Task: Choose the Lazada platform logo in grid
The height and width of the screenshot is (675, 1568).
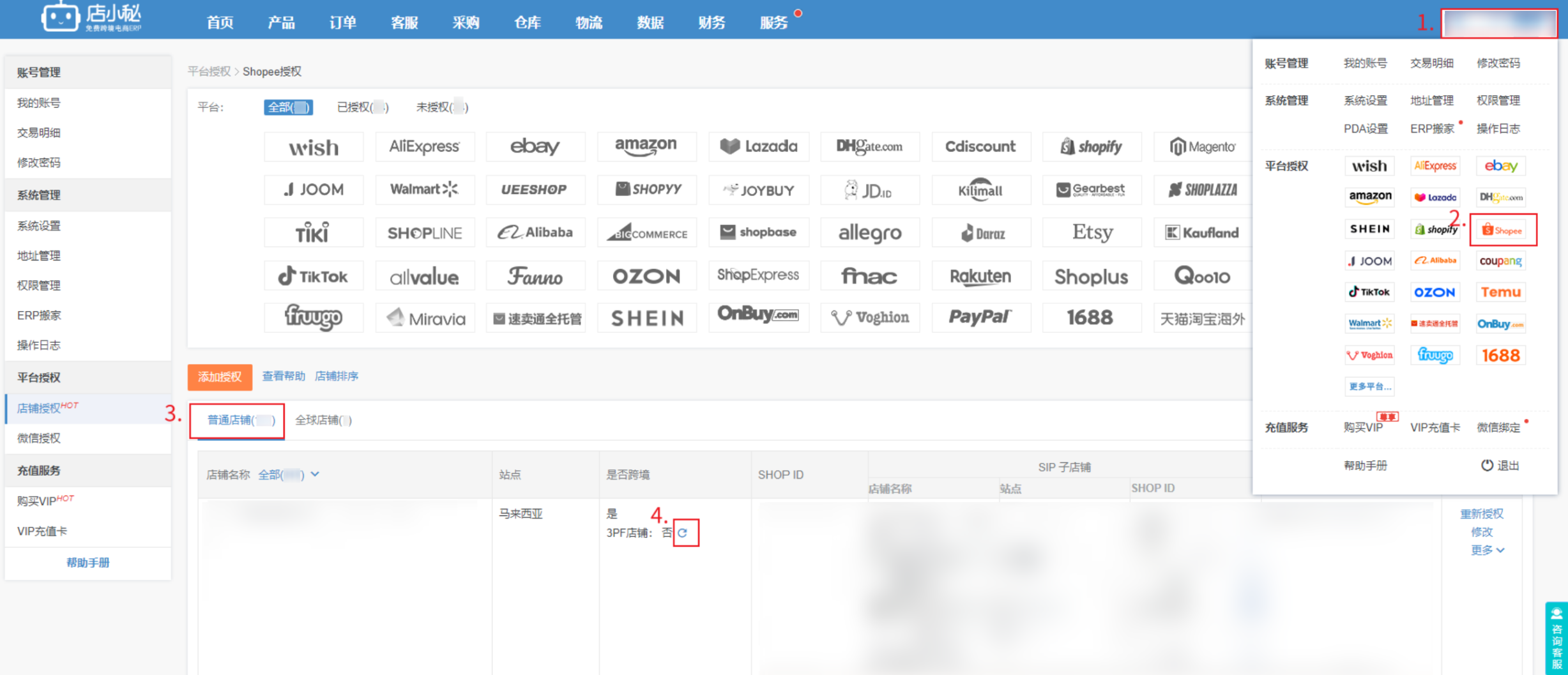Action: [758, 146]
